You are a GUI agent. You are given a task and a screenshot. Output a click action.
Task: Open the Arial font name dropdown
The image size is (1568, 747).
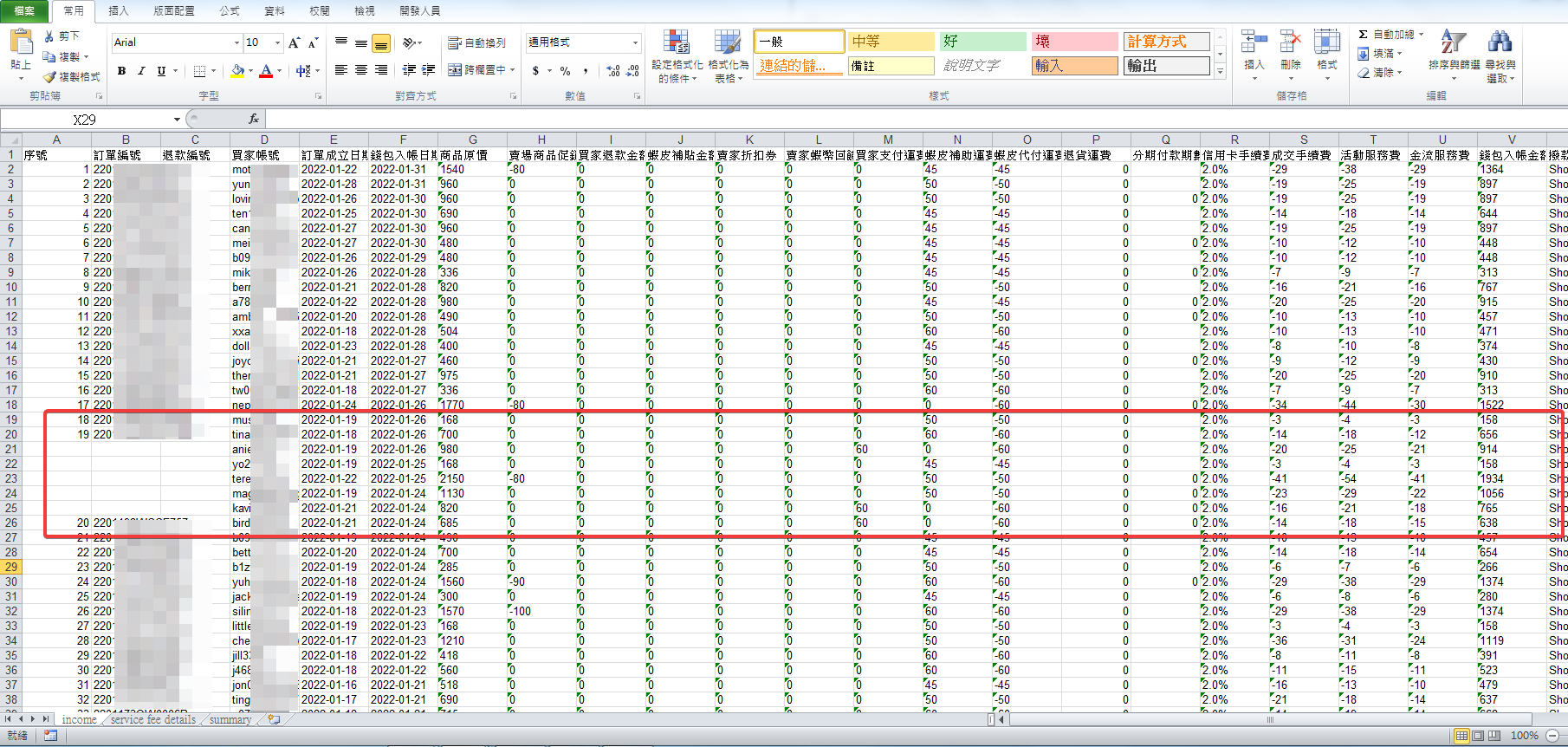point(236,42)
